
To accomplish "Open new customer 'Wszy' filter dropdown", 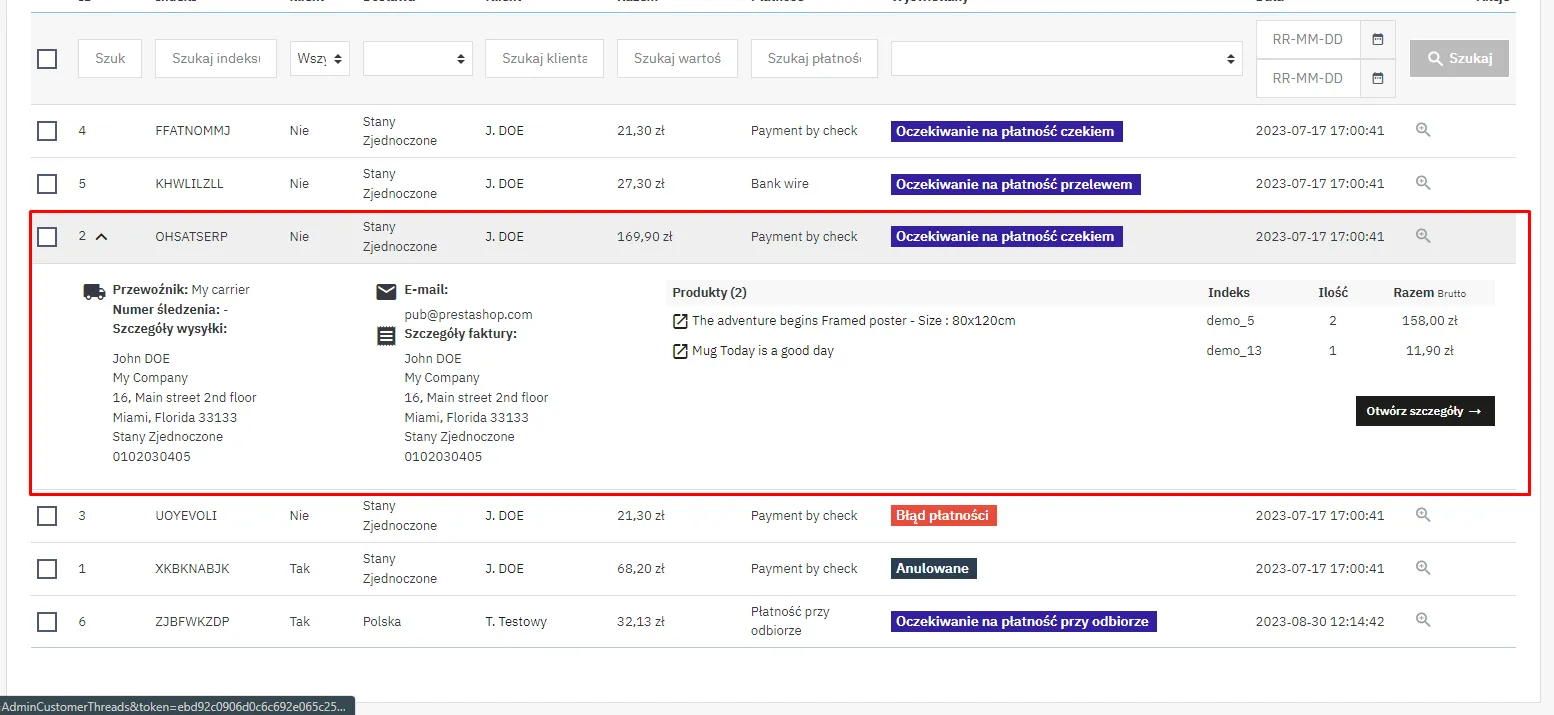I will tap(319, 59).
